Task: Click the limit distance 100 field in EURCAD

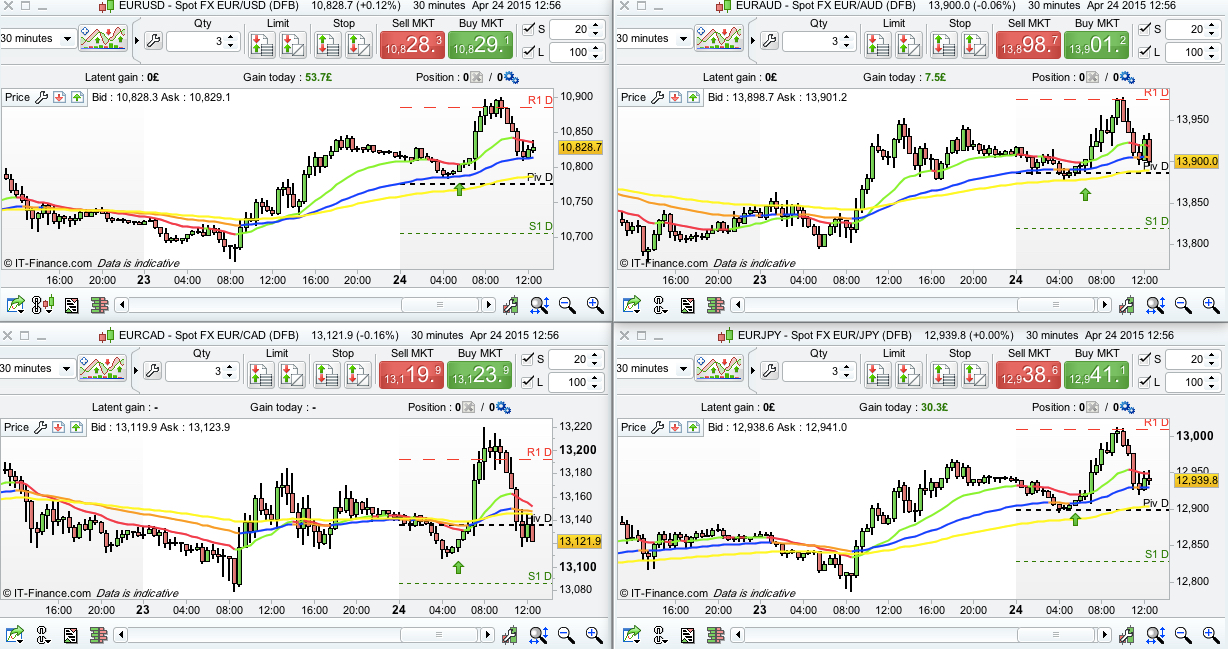Action: pos(575,381)
